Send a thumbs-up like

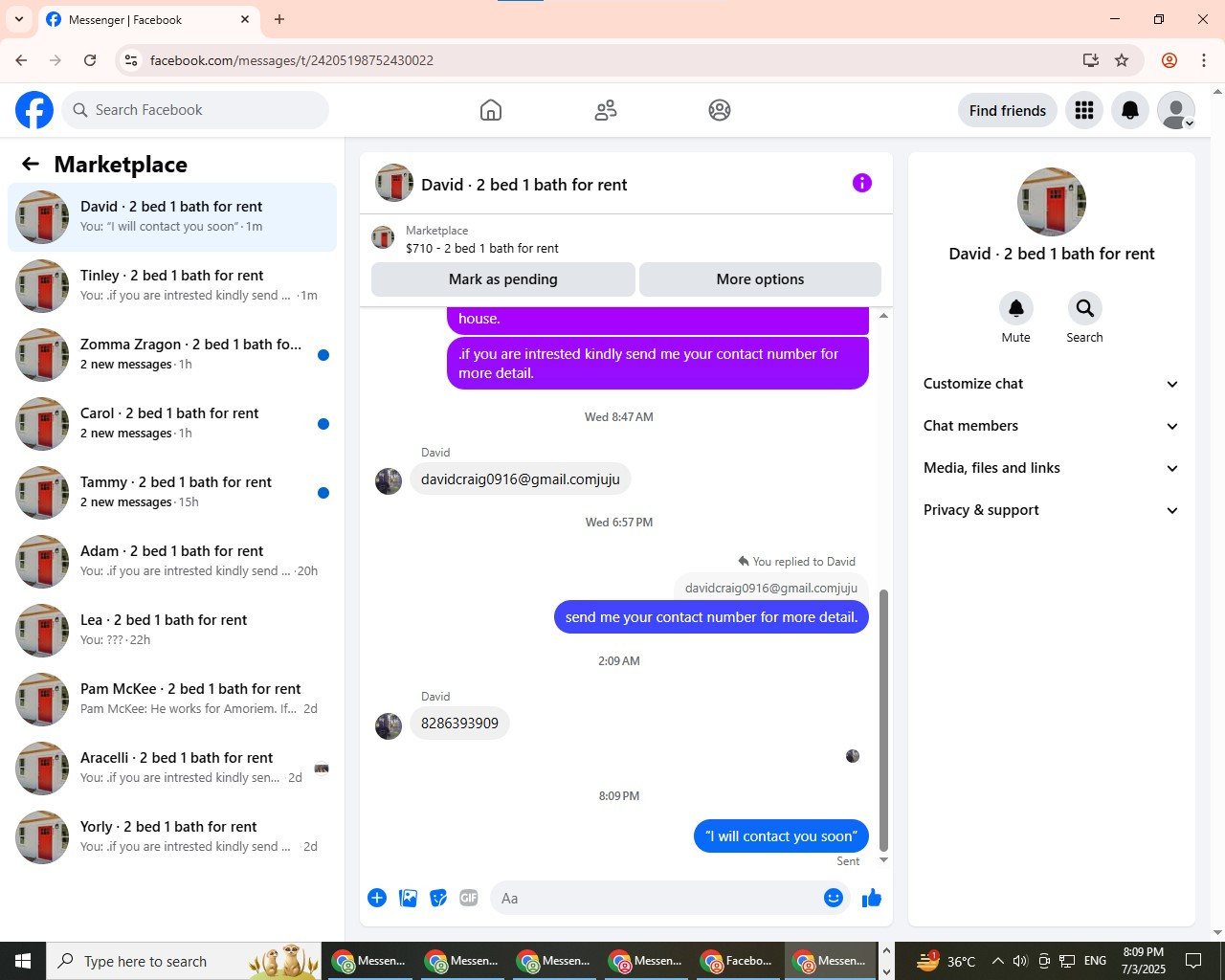tap(872, 898)
